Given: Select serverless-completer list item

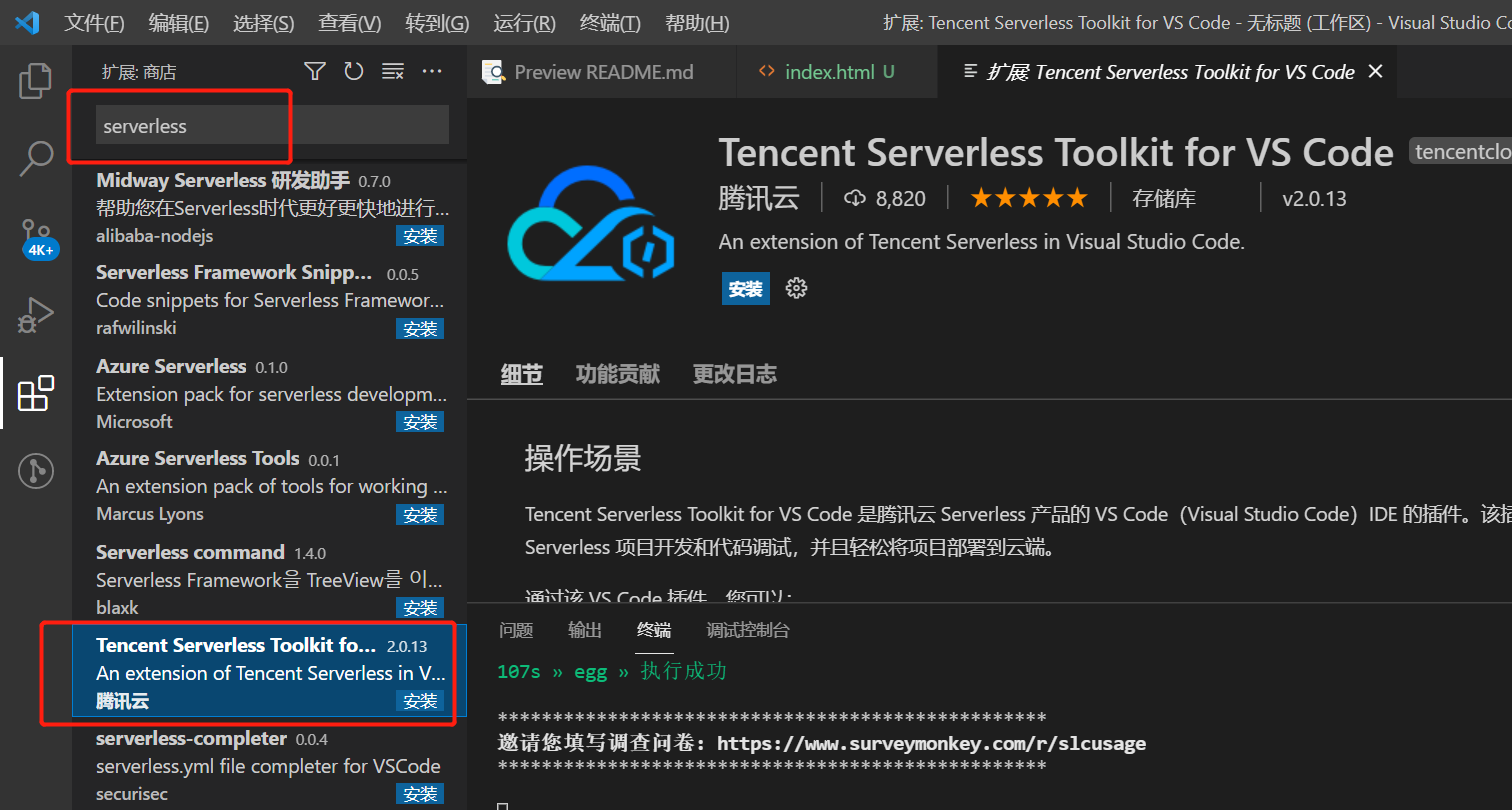Looking at the screenshot, I should pos(270,765).
